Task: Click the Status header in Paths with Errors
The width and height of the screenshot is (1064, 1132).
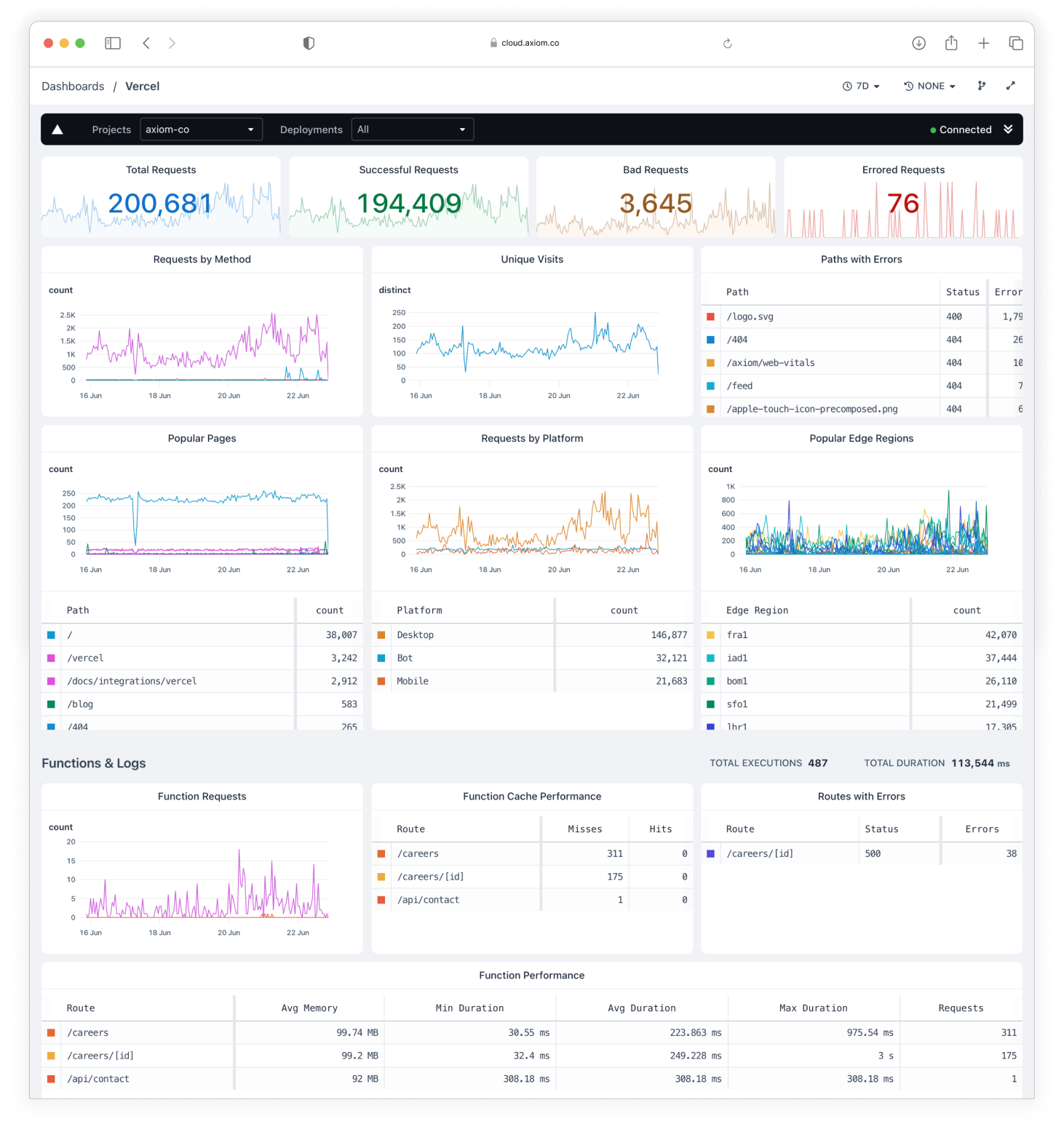Action: pos(963,292)
